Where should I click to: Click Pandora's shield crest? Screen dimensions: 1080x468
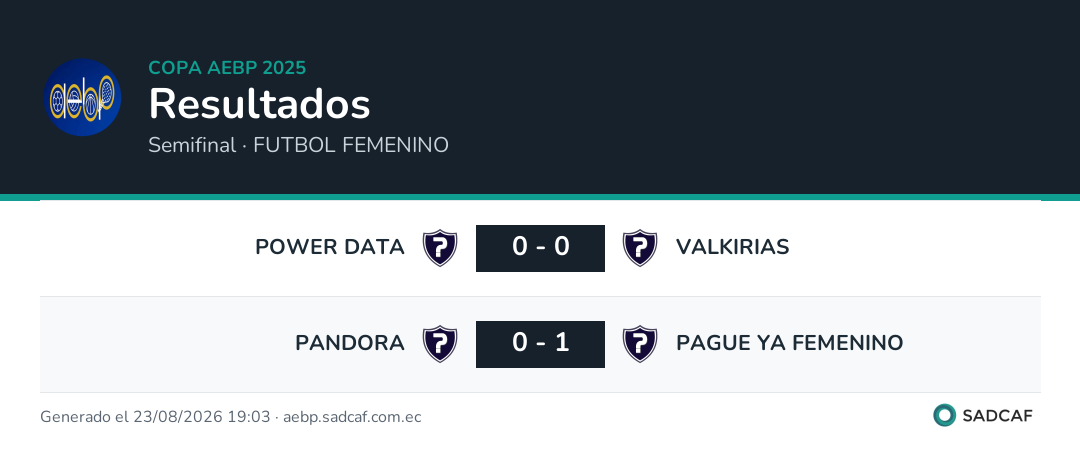[x=440, y=343]
